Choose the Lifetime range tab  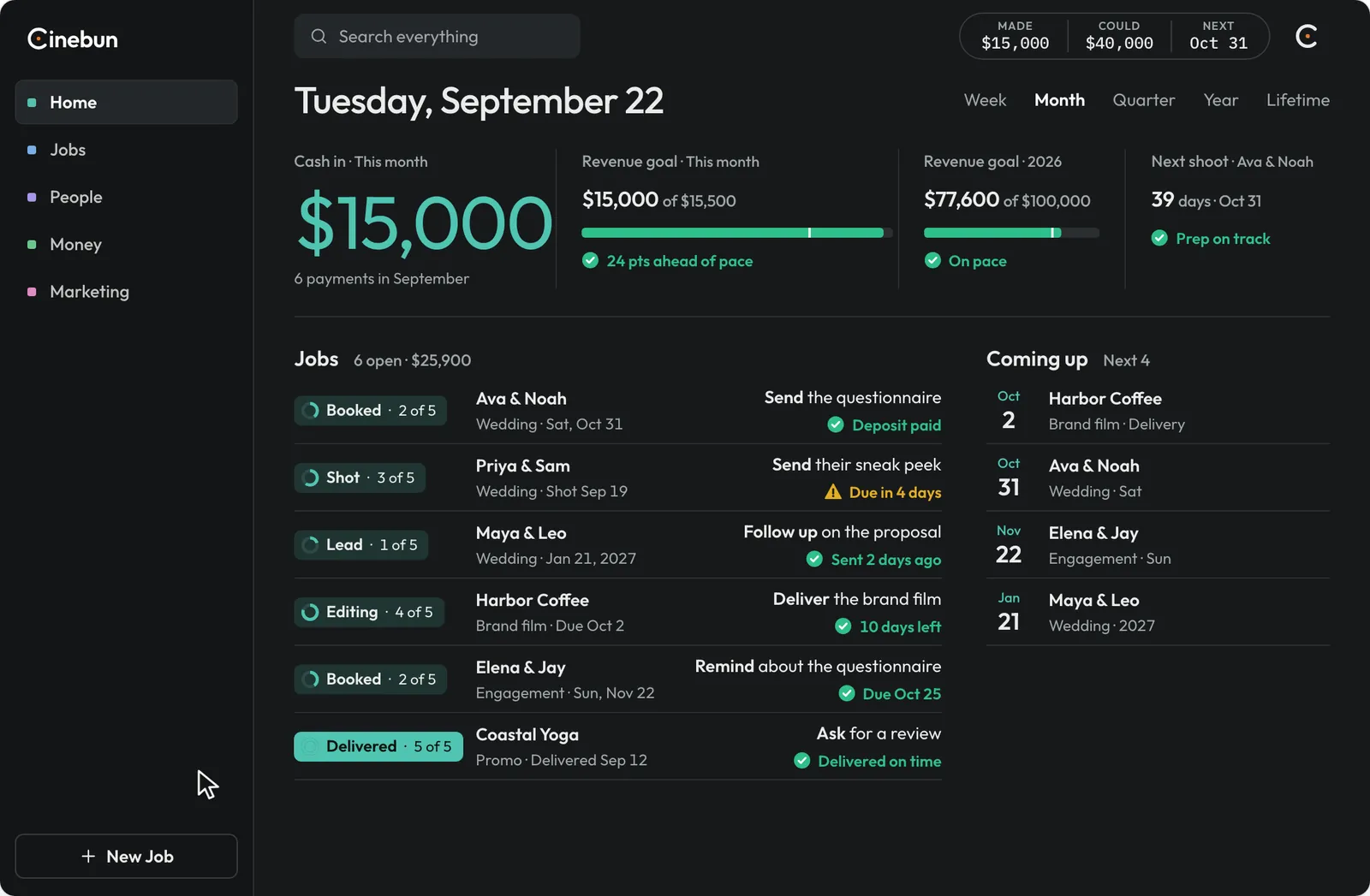click(1297, 100)
